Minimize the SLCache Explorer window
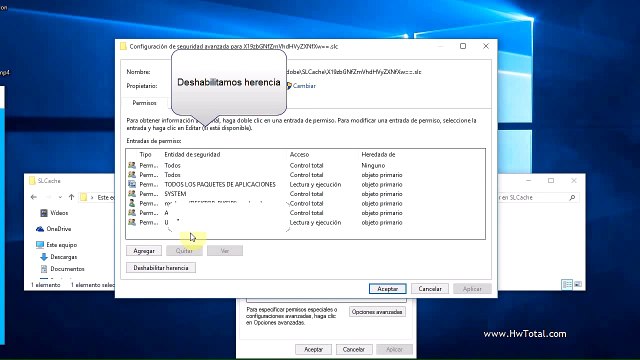This screenshot has height=360, width=640. click(529, 180)
